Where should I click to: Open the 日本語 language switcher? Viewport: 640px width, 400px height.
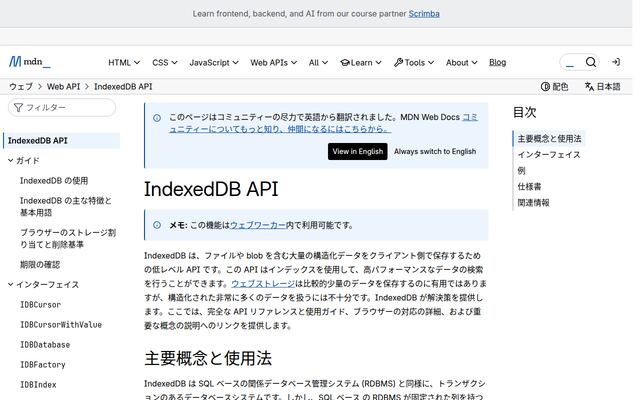pos(602,87)
